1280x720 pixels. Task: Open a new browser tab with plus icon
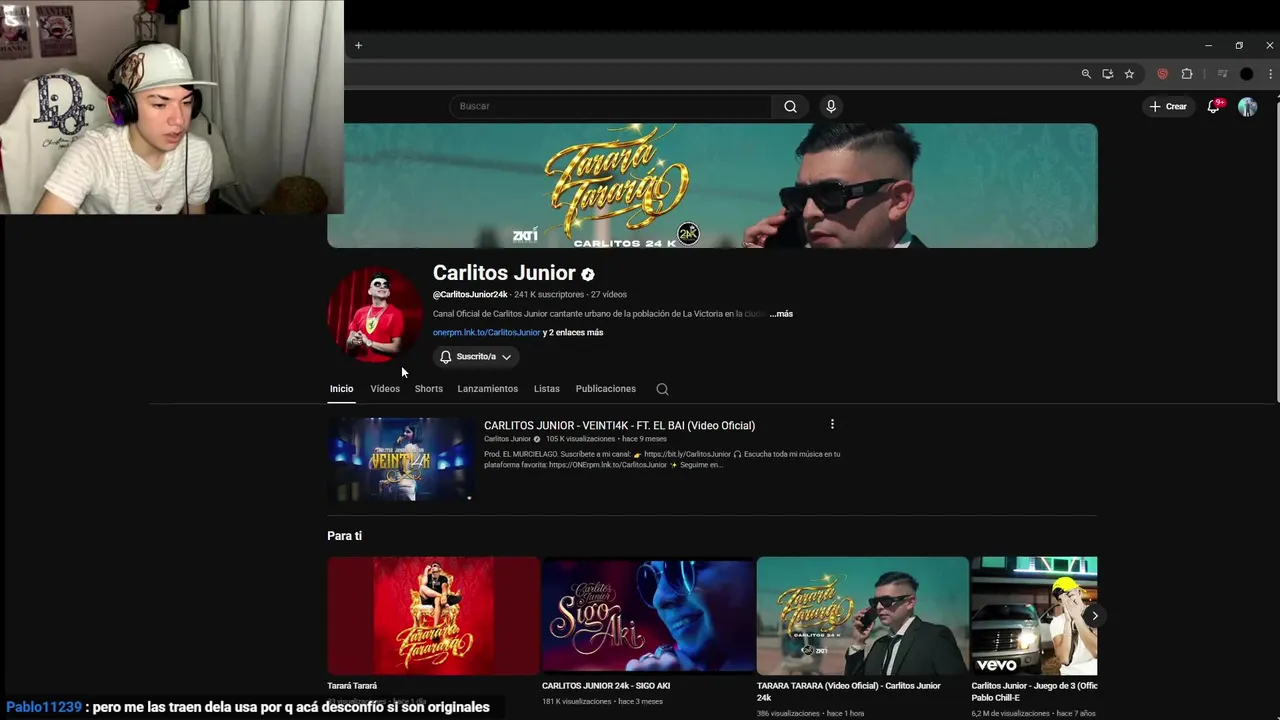coord(358,45)
